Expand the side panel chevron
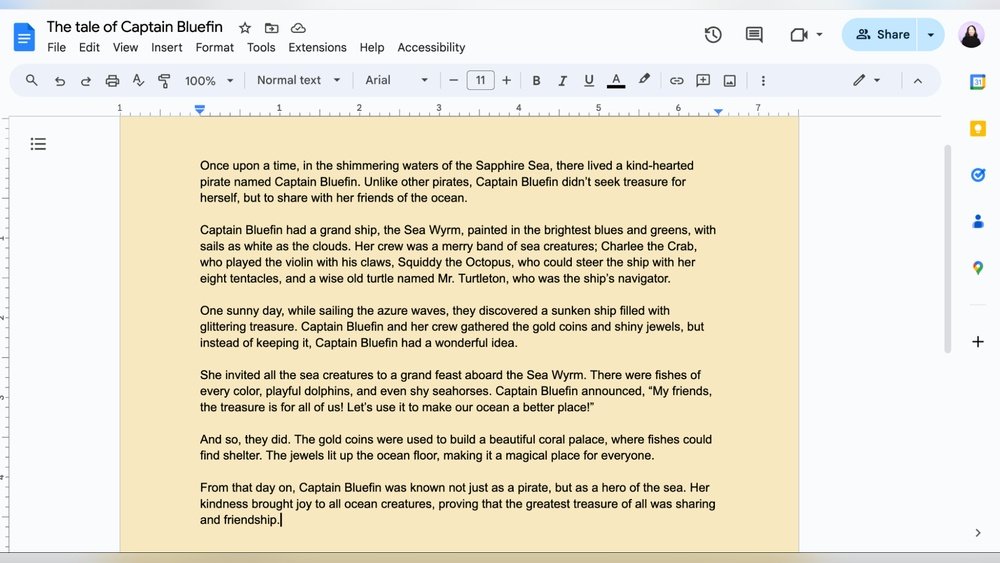Viewport: 1000px width, 563px height. (x=978, y=533)
